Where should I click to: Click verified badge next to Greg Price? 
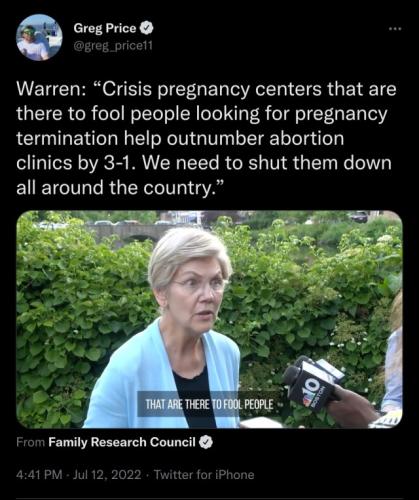[x=146, y=28]
